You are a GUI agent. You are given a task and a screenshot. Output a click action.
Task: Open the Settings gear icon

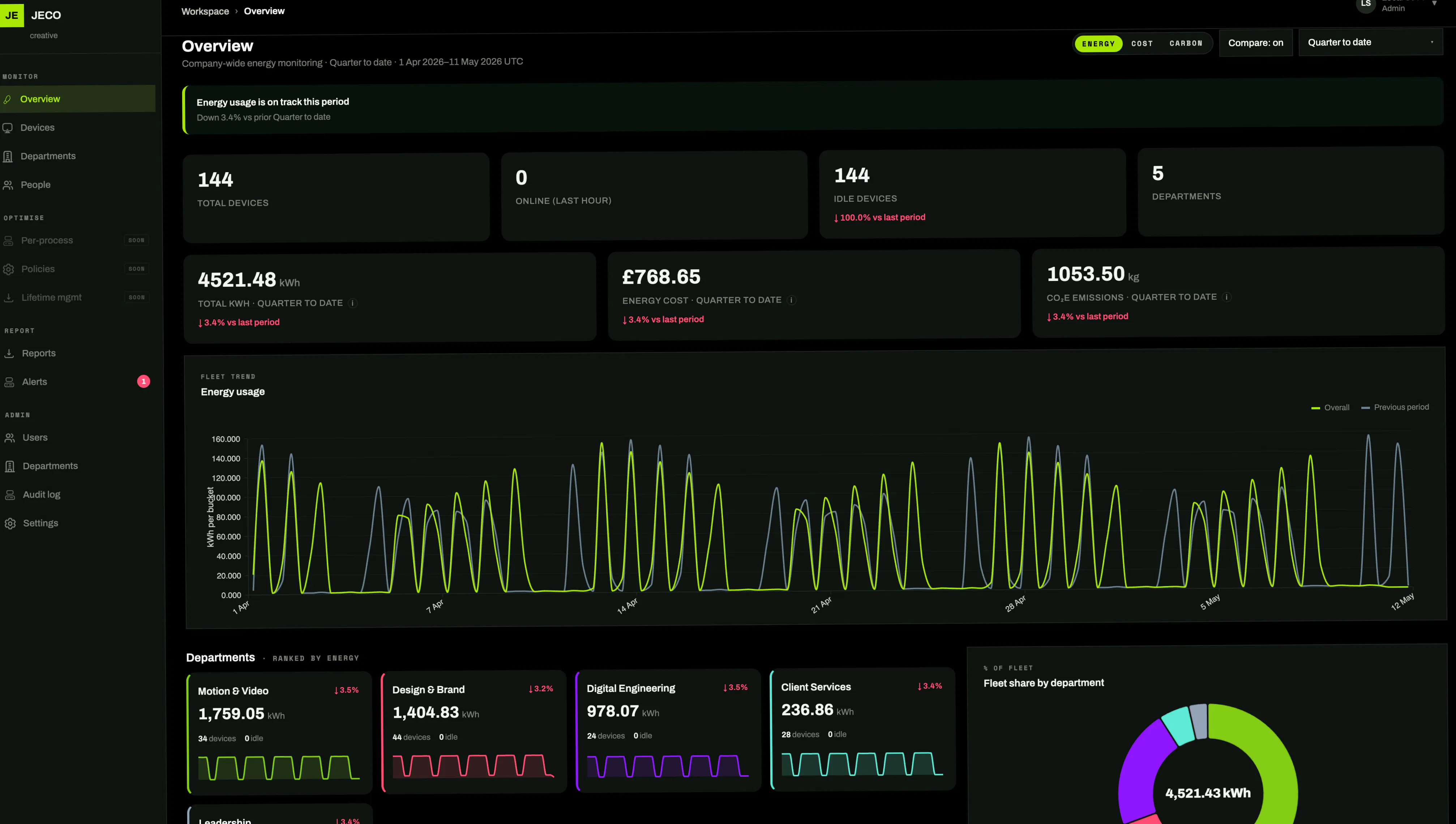(x=10, y=524)
